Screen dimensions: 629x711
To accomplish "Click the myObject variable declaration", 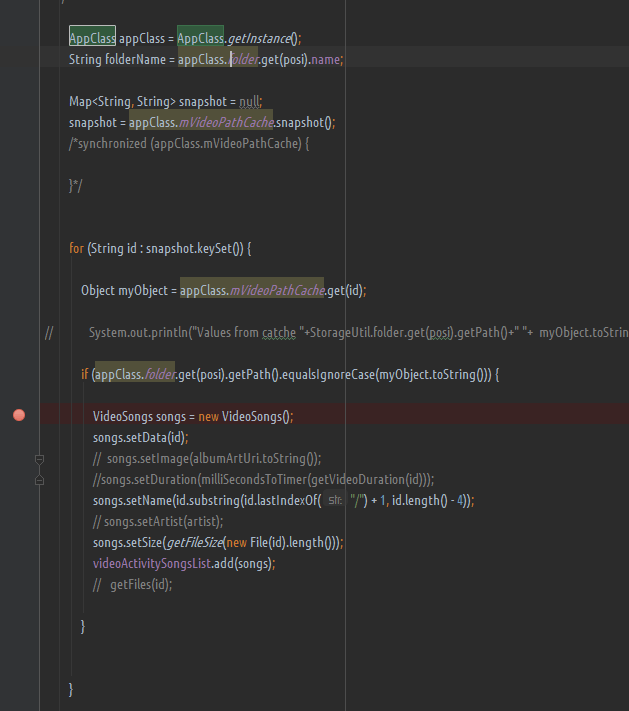I will pos(143,291).
